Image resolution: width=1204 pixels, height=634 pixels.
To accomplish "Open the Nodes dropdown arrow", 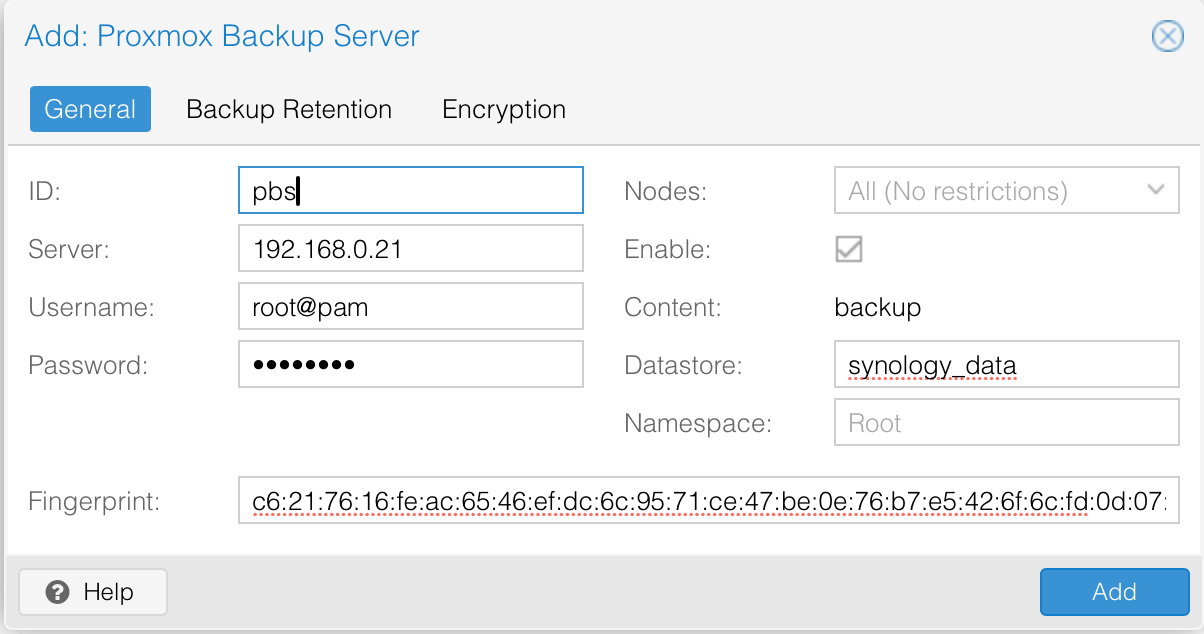I will [1156, 190].
